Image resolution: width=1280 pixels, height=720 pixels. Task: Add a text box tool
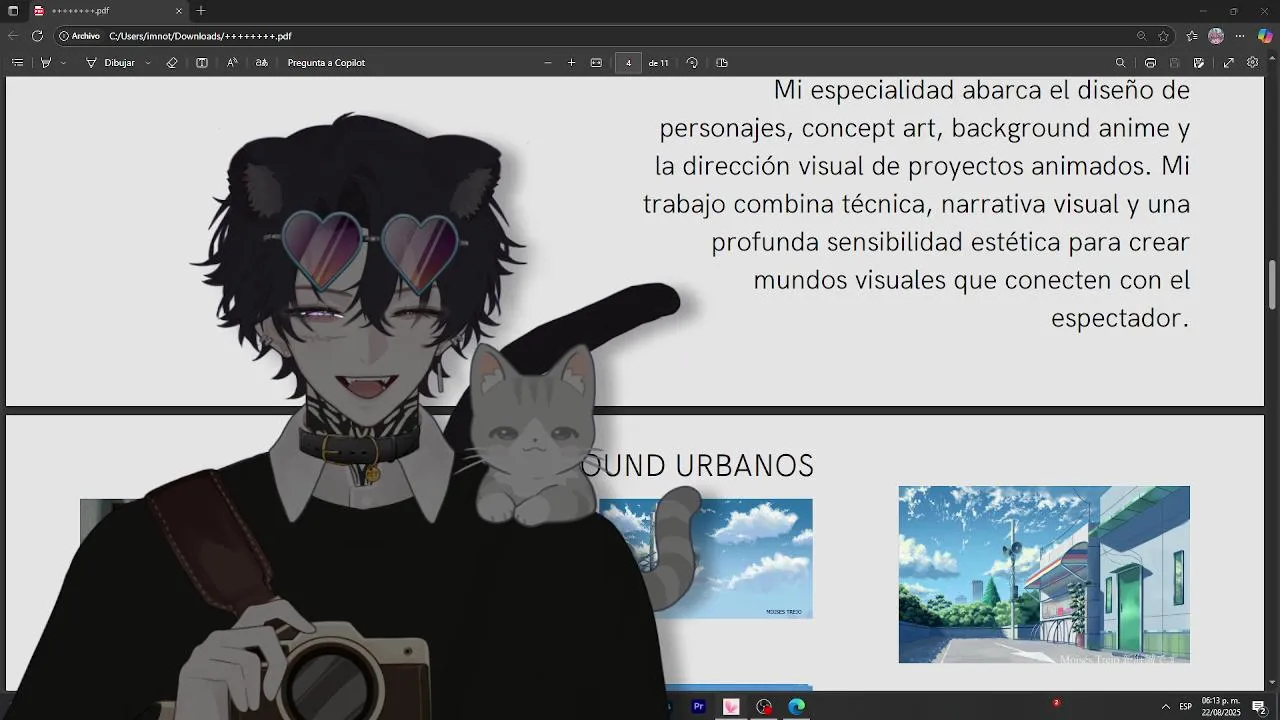click(202, 63)
